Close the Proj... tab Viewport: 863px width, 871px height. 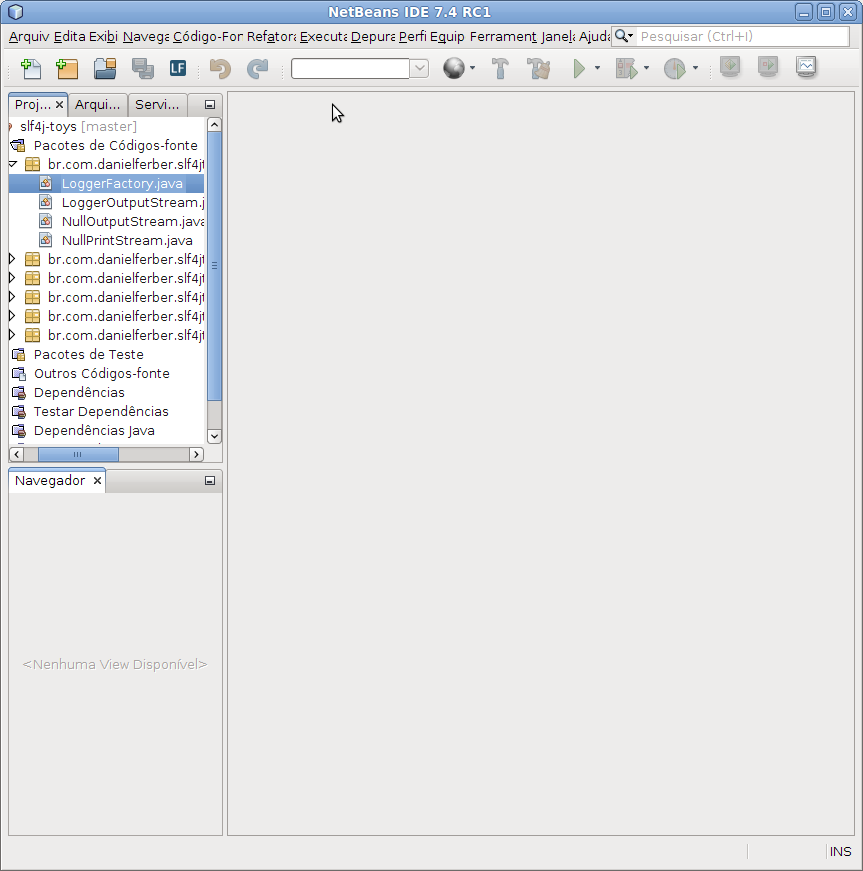(59, 104)
